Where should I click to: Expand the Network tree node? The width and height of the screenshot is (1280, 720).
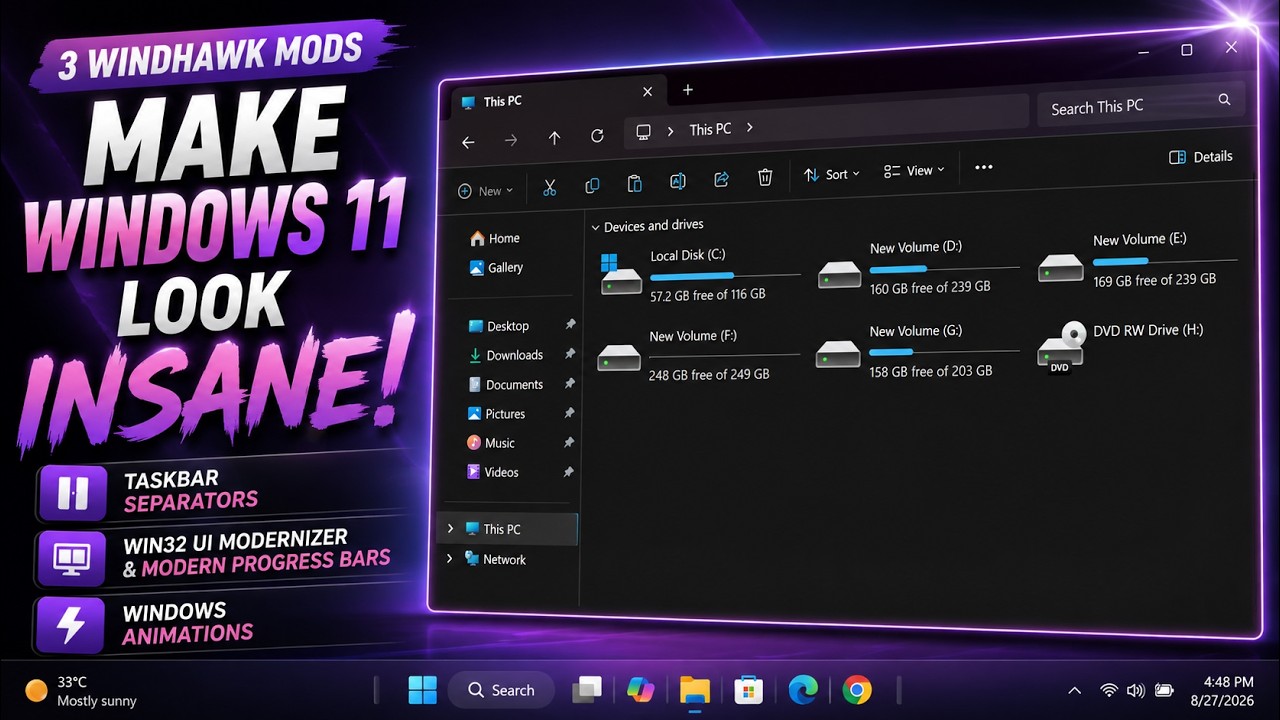tap(449, 558)
